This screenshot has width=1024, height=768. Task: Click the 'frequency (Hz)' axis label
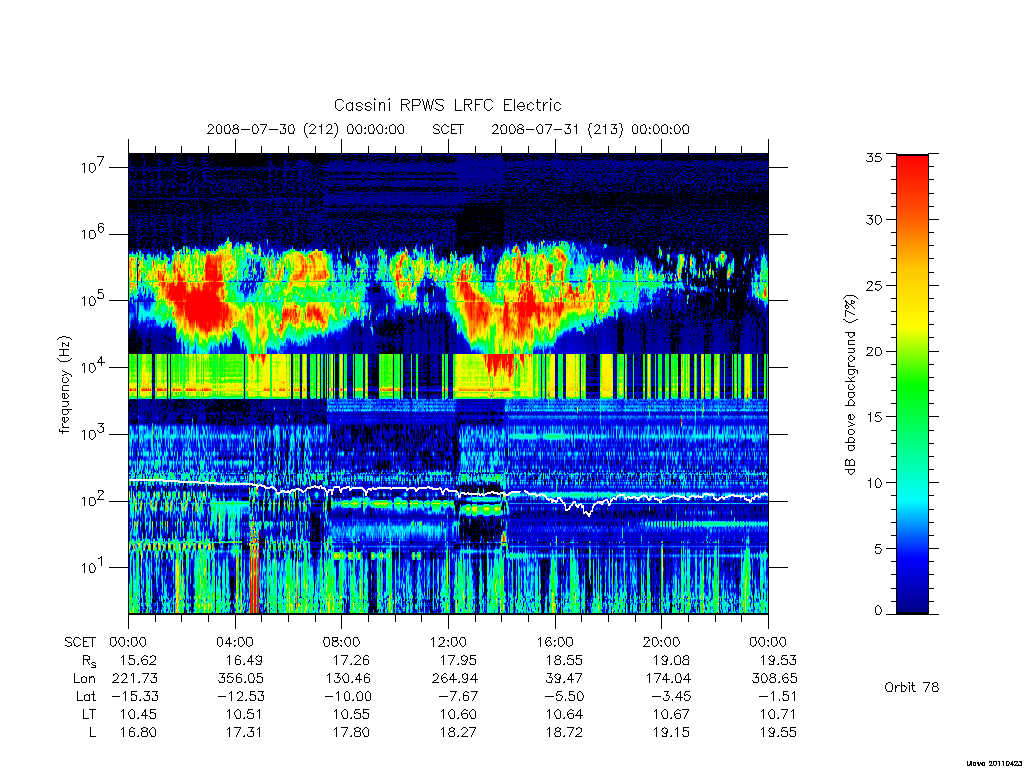pyautogui.click(x=64, y=385)
